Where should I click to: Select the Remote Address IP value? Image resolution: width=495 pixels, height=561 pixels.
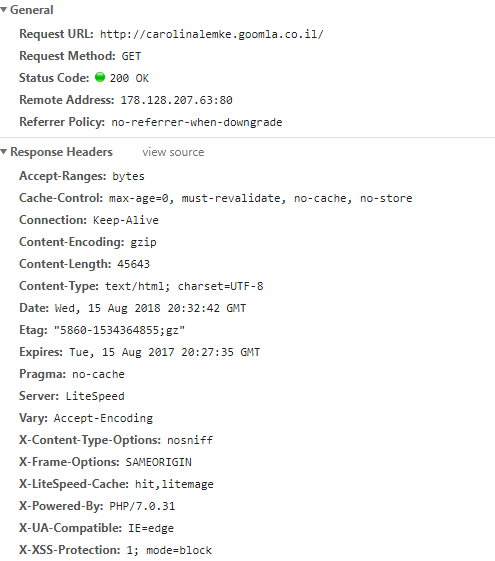click(x=176, y=100)
